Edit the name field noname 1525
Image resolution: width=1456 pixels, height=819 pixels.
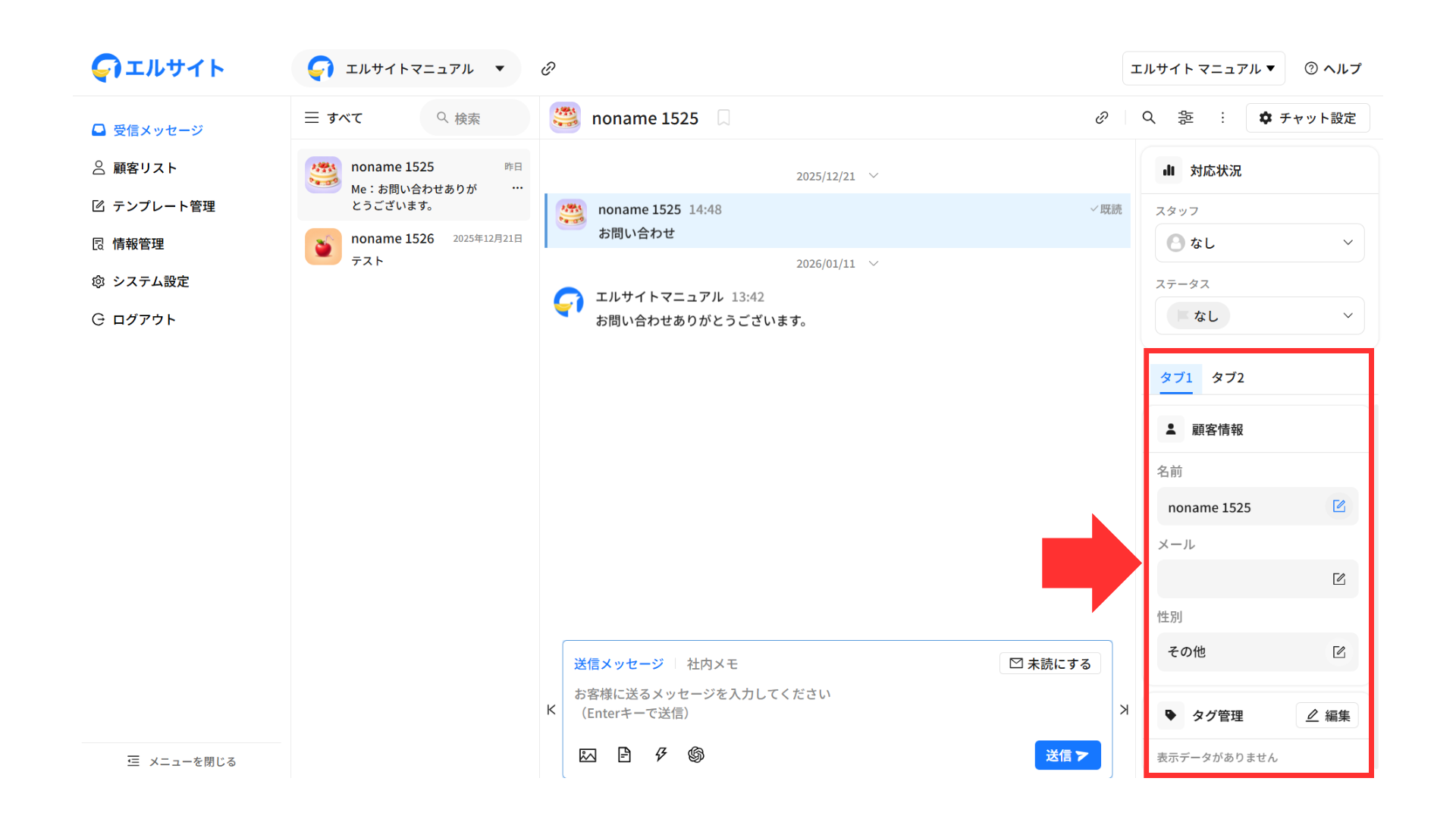[1338, 507]
